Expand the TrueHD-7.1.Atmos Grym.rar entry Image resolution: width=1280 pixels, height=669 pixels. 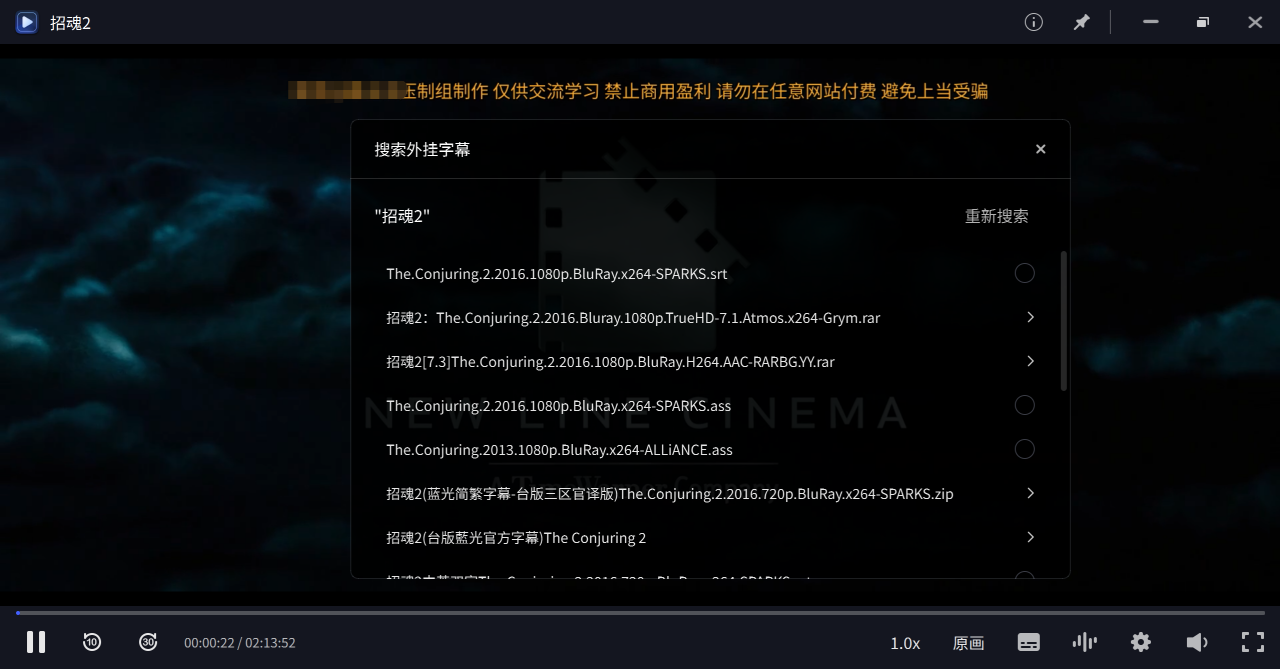click(x=1030, y=317)
